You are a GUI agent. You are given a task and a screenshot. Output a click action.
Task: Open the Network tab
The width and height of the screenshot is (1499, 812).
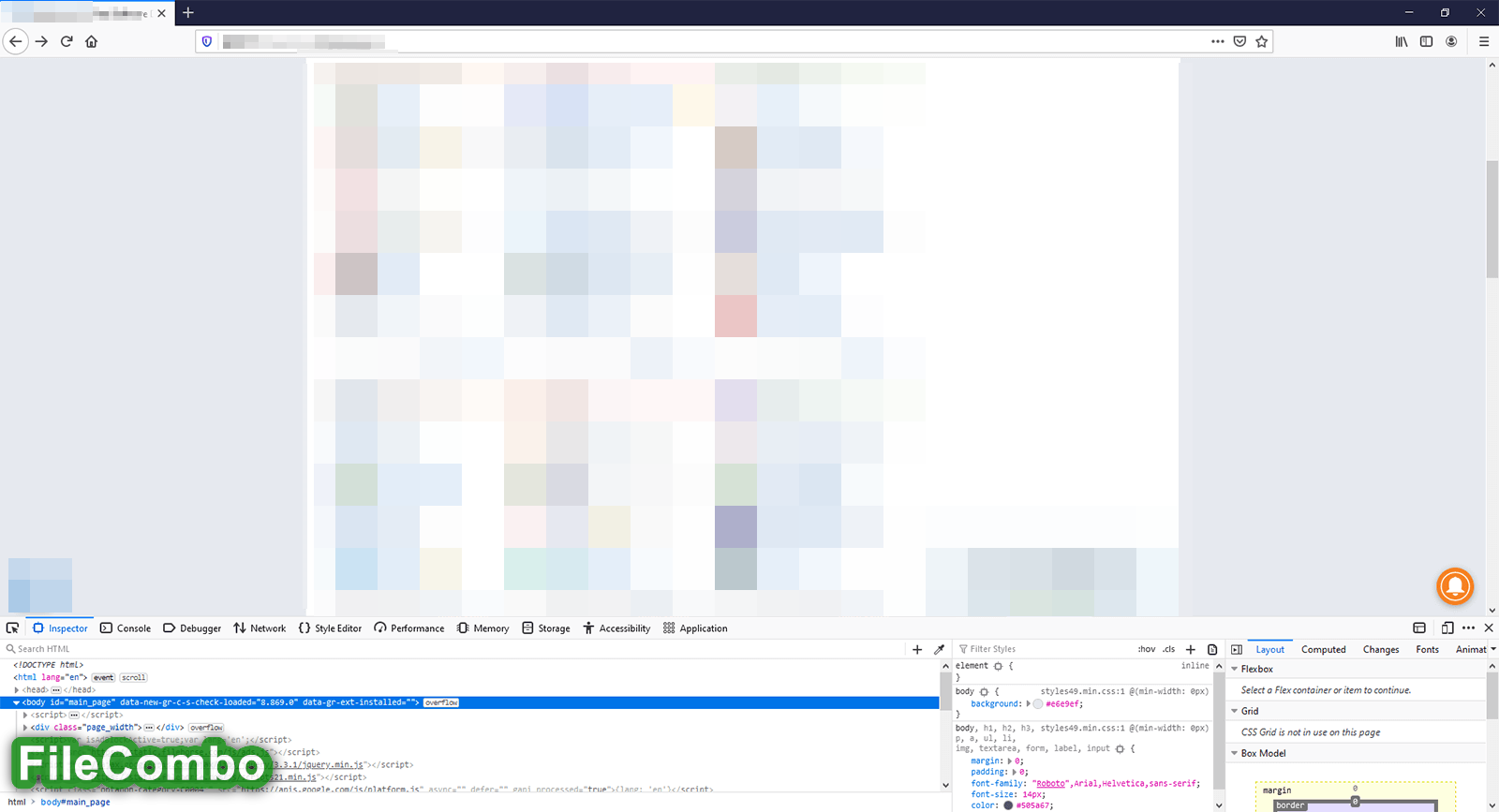(260, 628)
